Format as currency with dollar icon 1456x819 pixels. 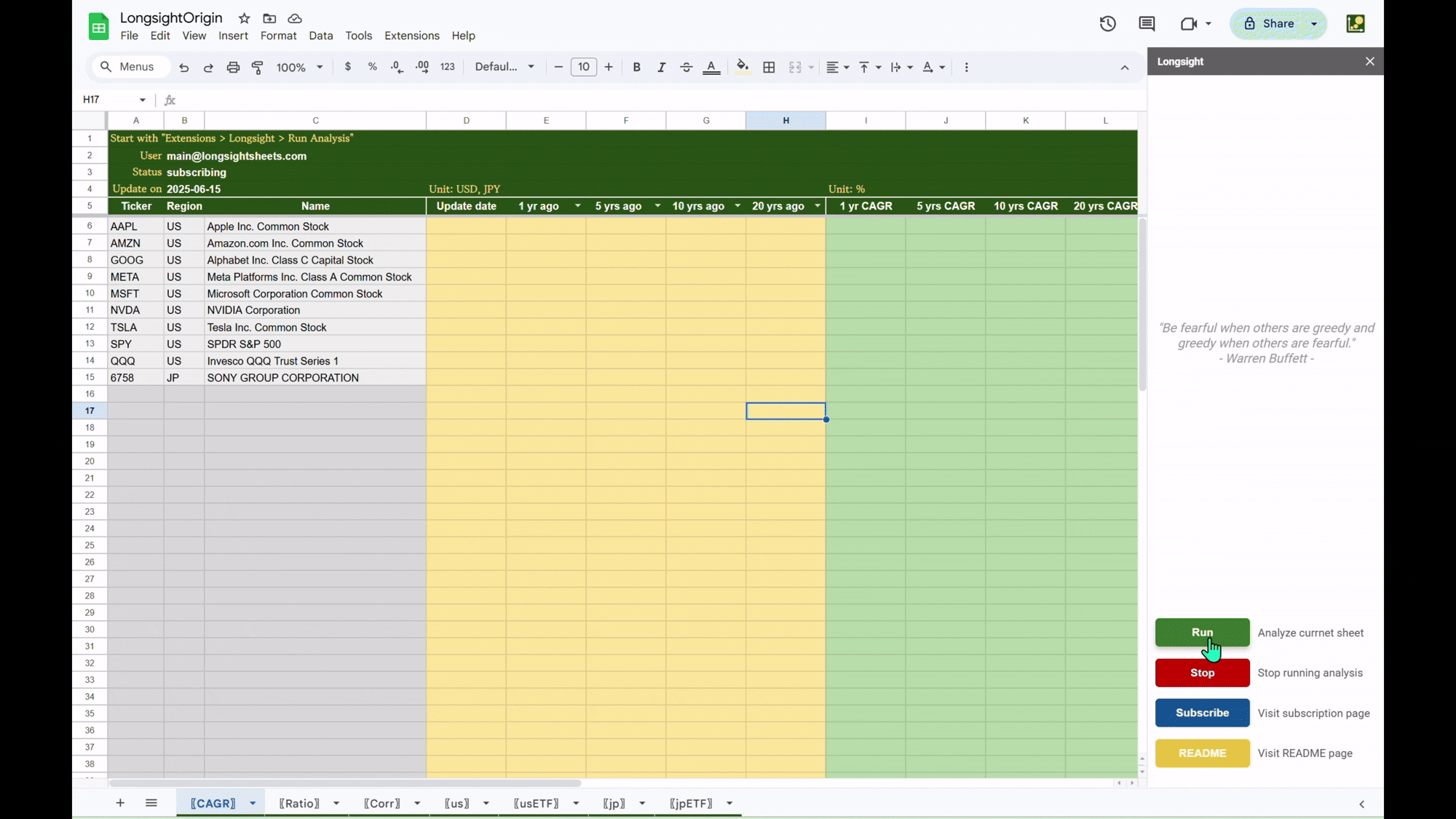348,67
